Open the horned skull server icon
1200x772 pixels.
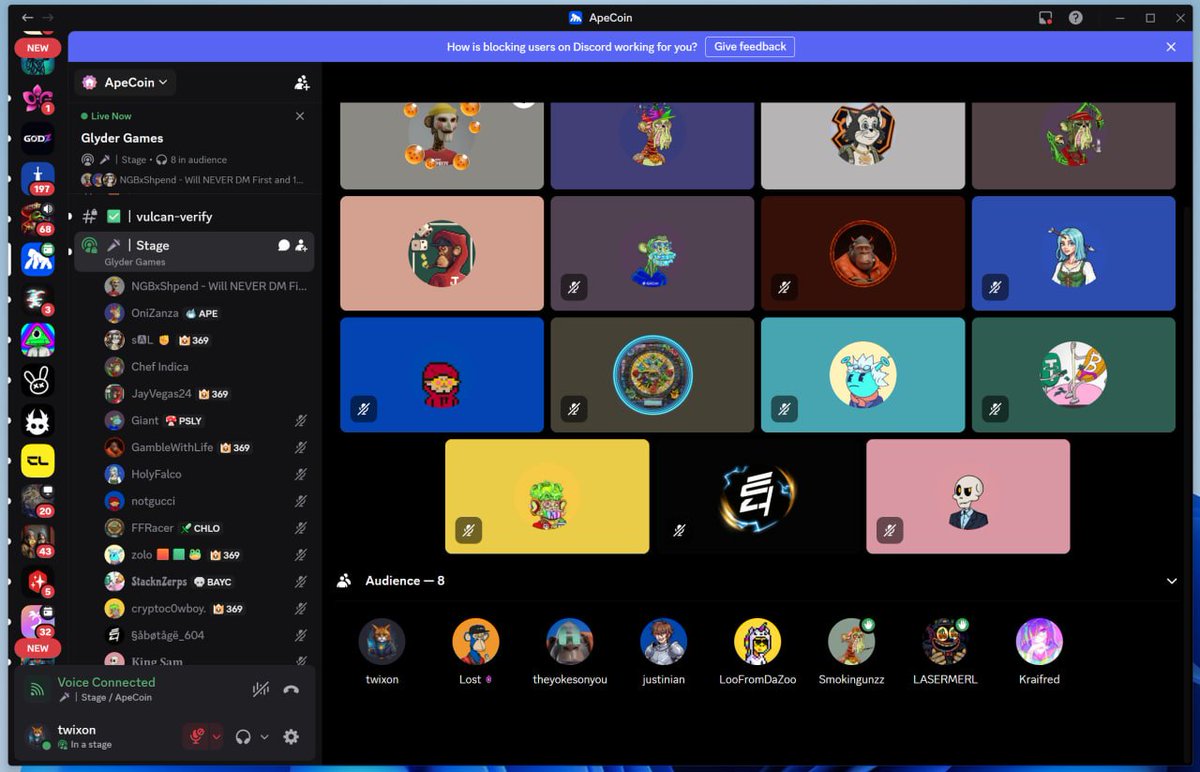[37, 420]
